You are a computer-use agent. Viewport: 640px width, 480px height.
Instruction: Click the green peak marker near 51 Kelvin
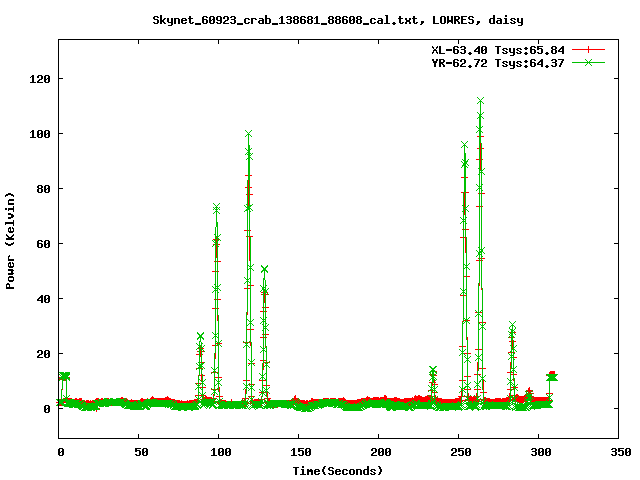264,269
